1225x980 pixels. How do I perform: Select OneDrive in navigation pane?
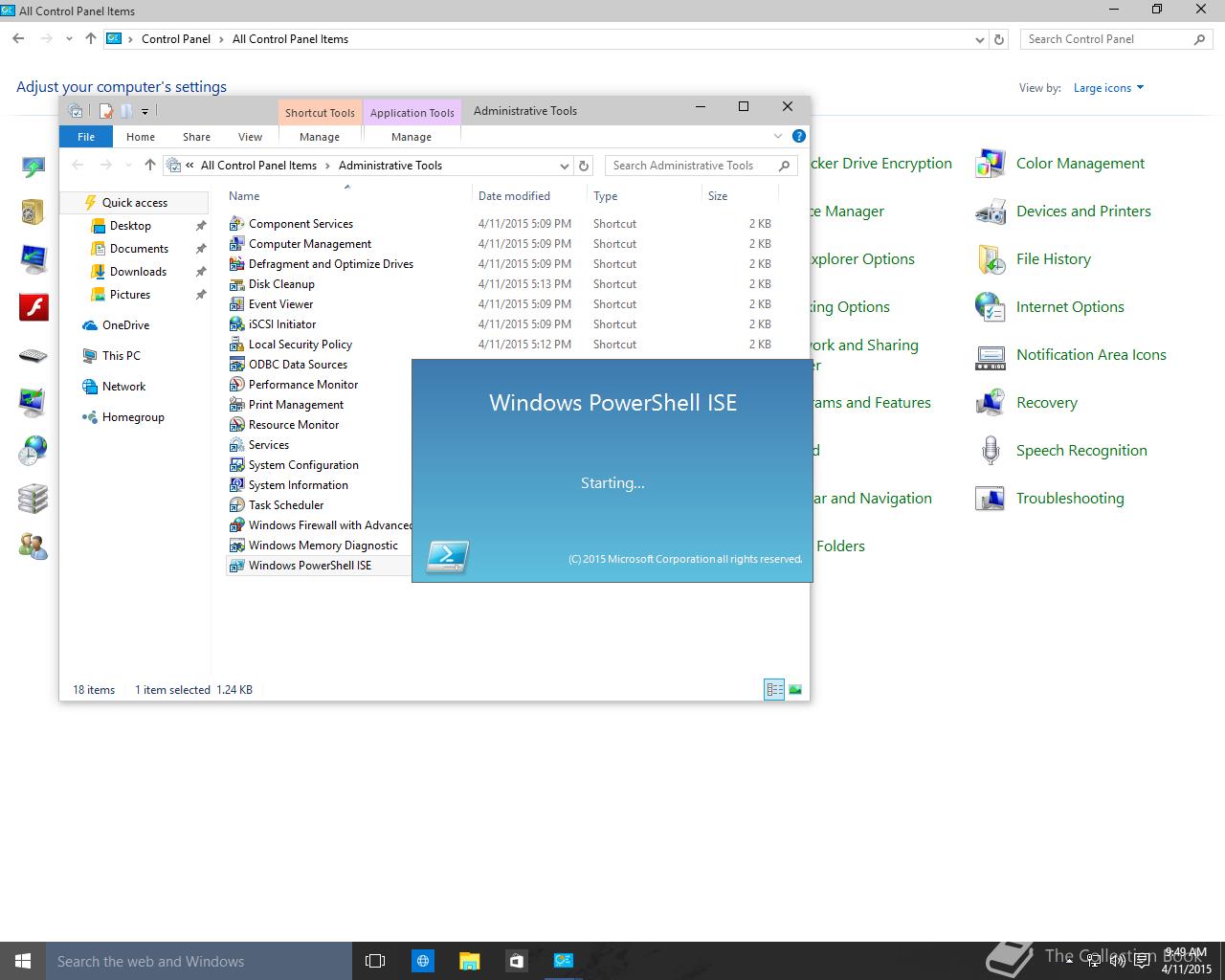(125, 325)
